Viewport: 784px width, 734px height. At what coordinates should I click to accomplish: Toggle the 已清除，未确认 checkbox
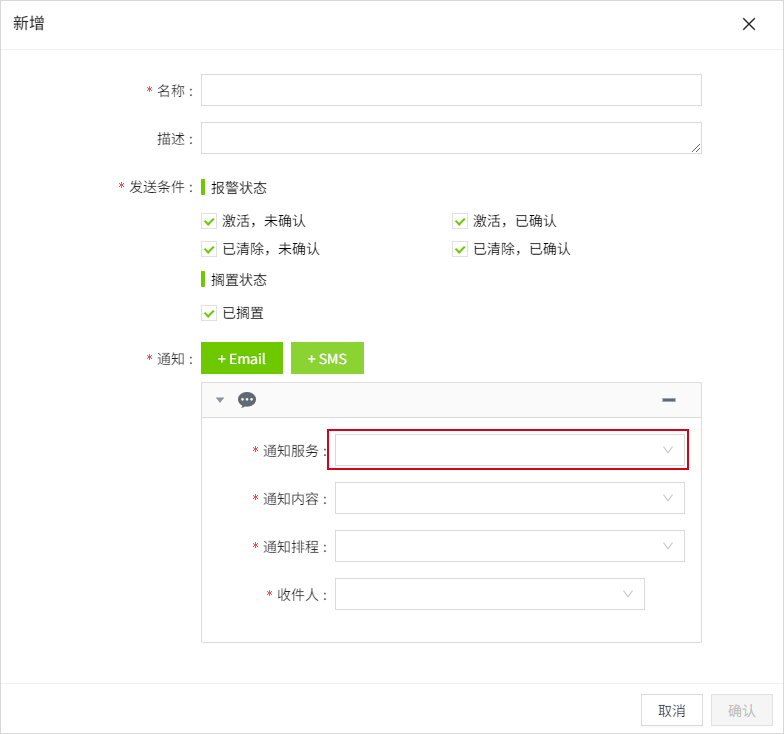209,249
